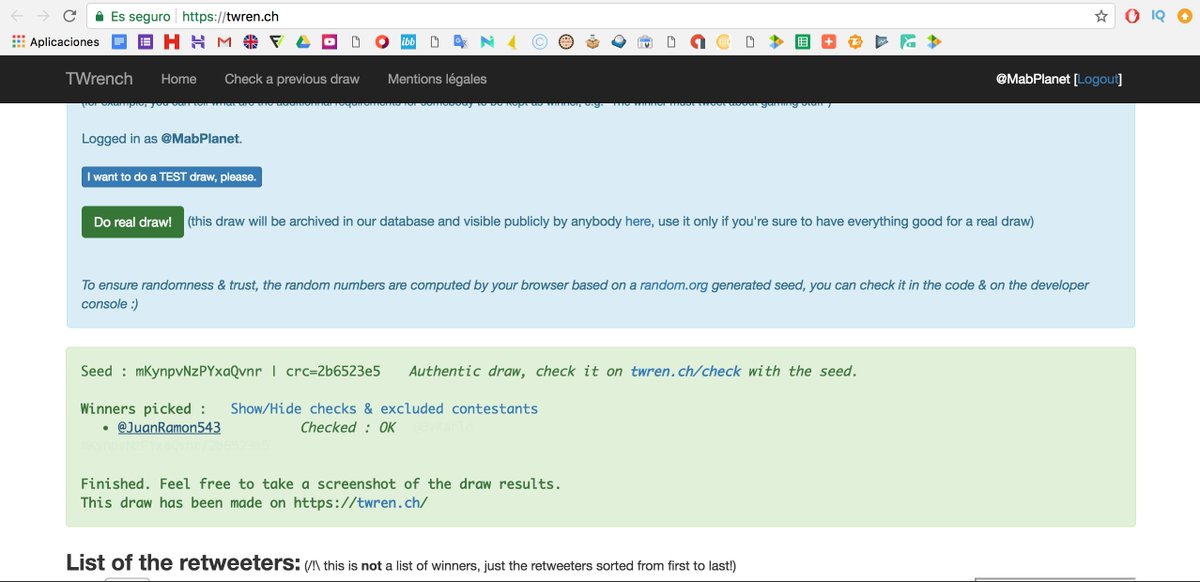
Task: Open the twren.ch/check link
Action: pyautogui.click(x=685, y=371)
